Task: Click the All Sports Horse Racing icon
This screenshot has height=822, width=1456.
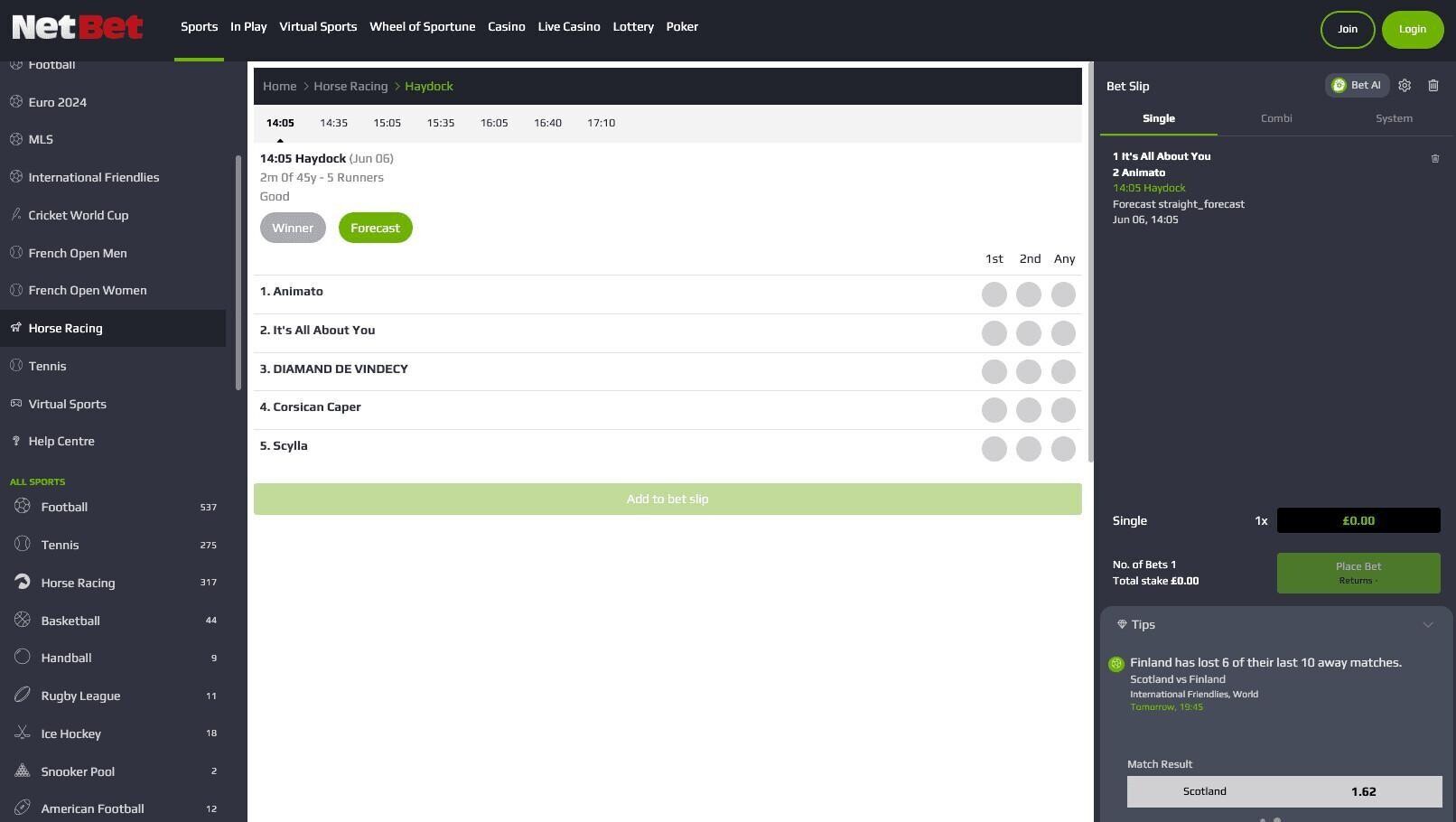Action: pyautogui.click(x=23, y=583)
